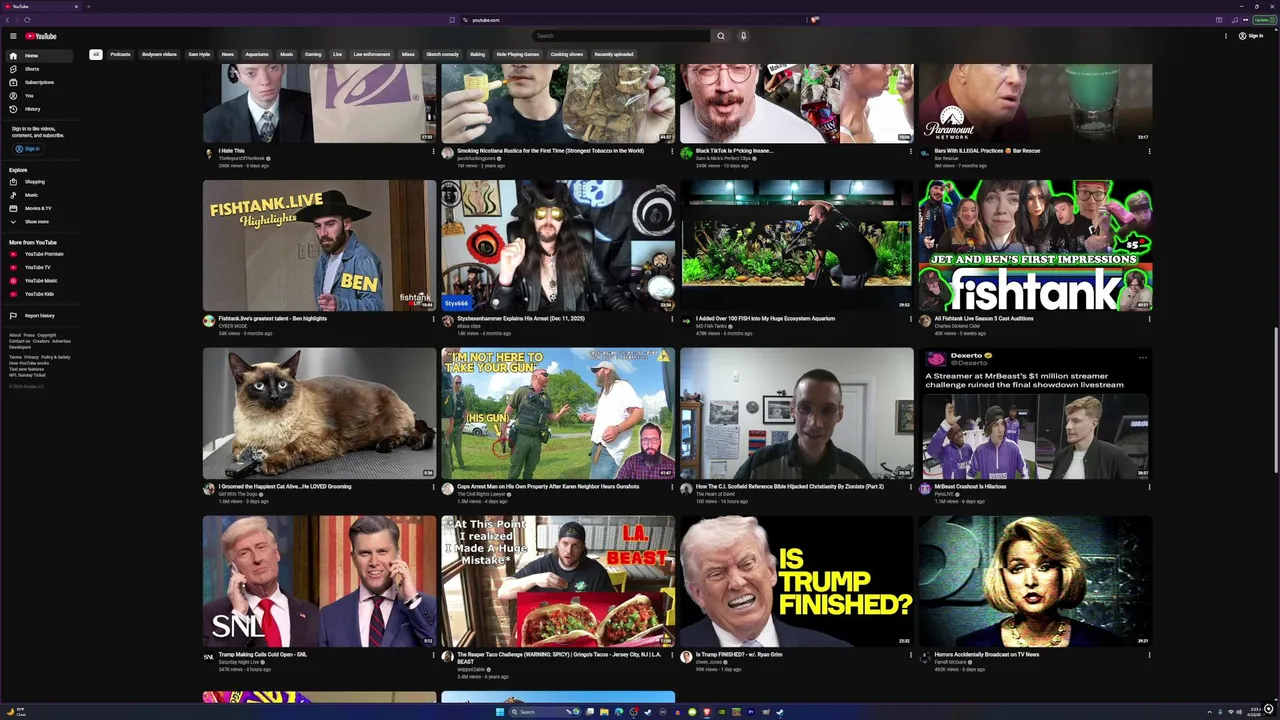Open options for Fishtank.live's greatest talent video
The image size is (1280, 720).
[433, 319]
